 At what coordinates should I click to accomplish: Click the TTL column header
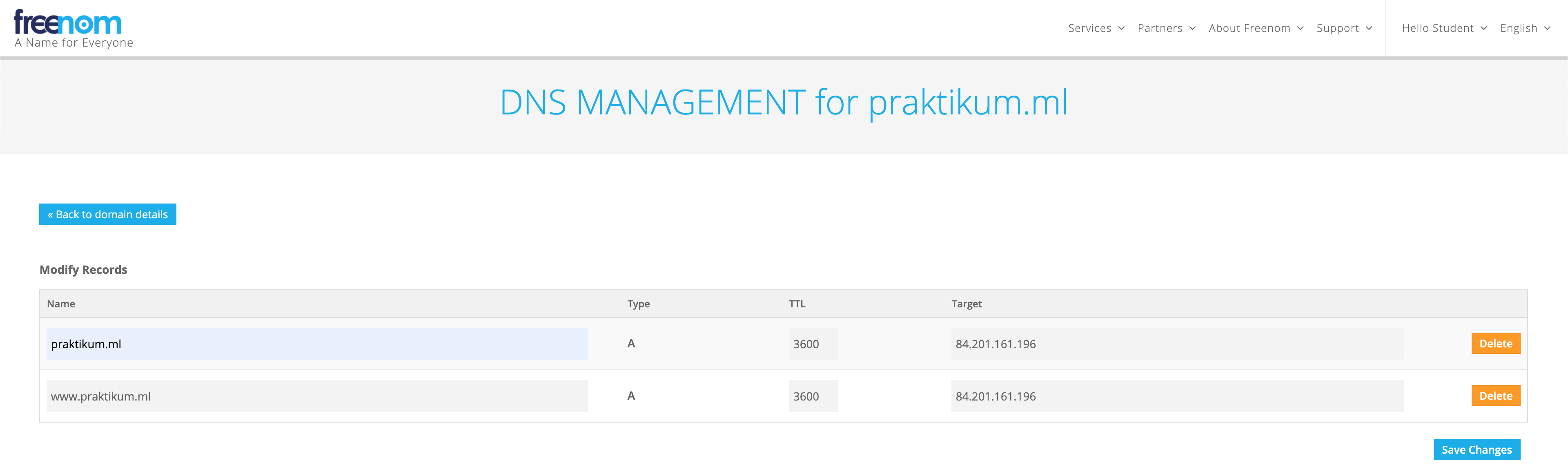pyautogui.click(x=797, y=304)
